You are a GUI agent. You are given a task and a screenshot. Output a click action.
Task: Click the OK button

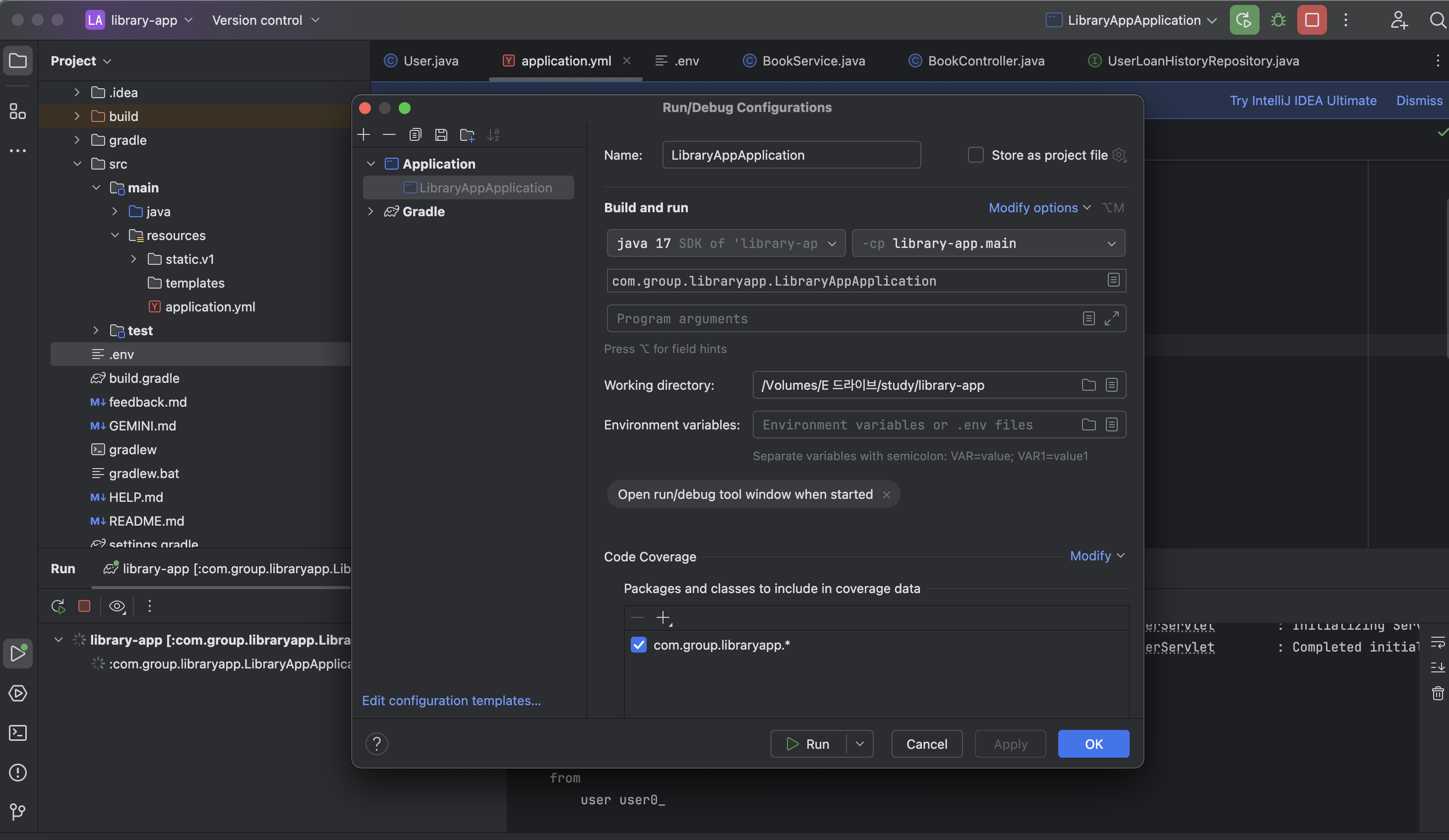[1093, 743]
